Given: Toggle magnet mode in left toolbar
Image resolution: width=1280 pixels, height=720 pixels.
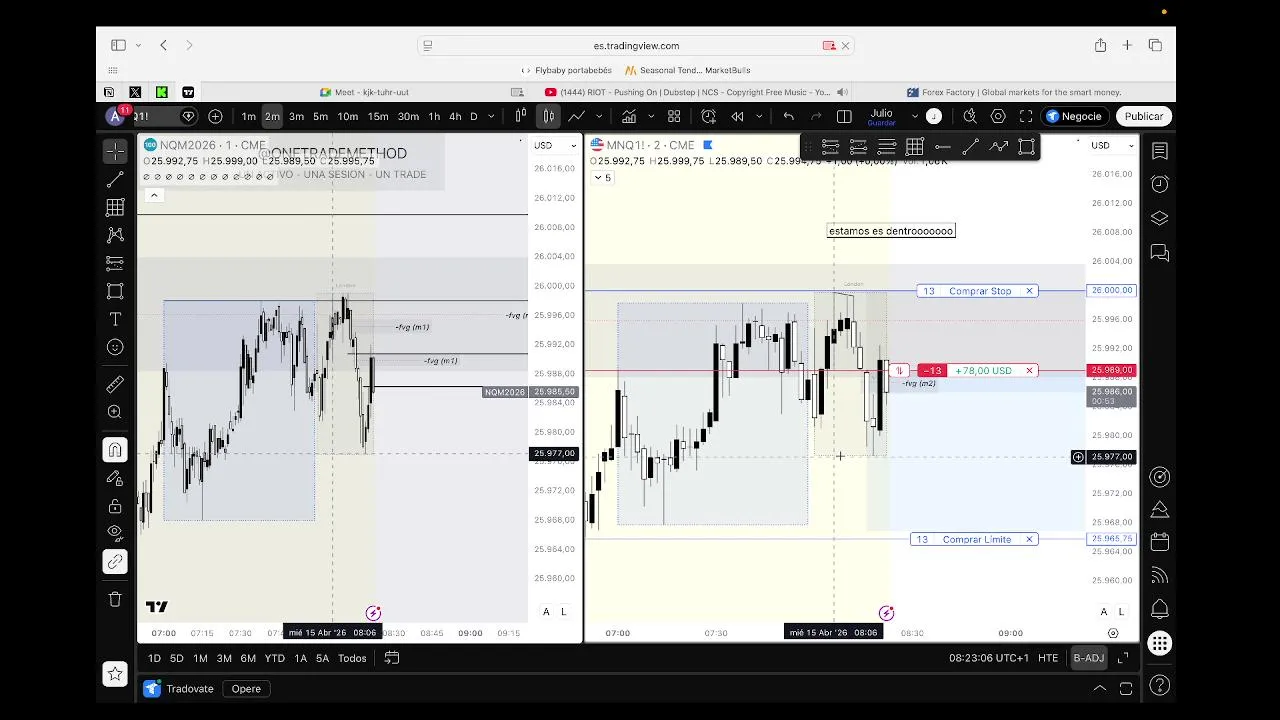Looking at the screenshot, I should (x=115, y=450).
